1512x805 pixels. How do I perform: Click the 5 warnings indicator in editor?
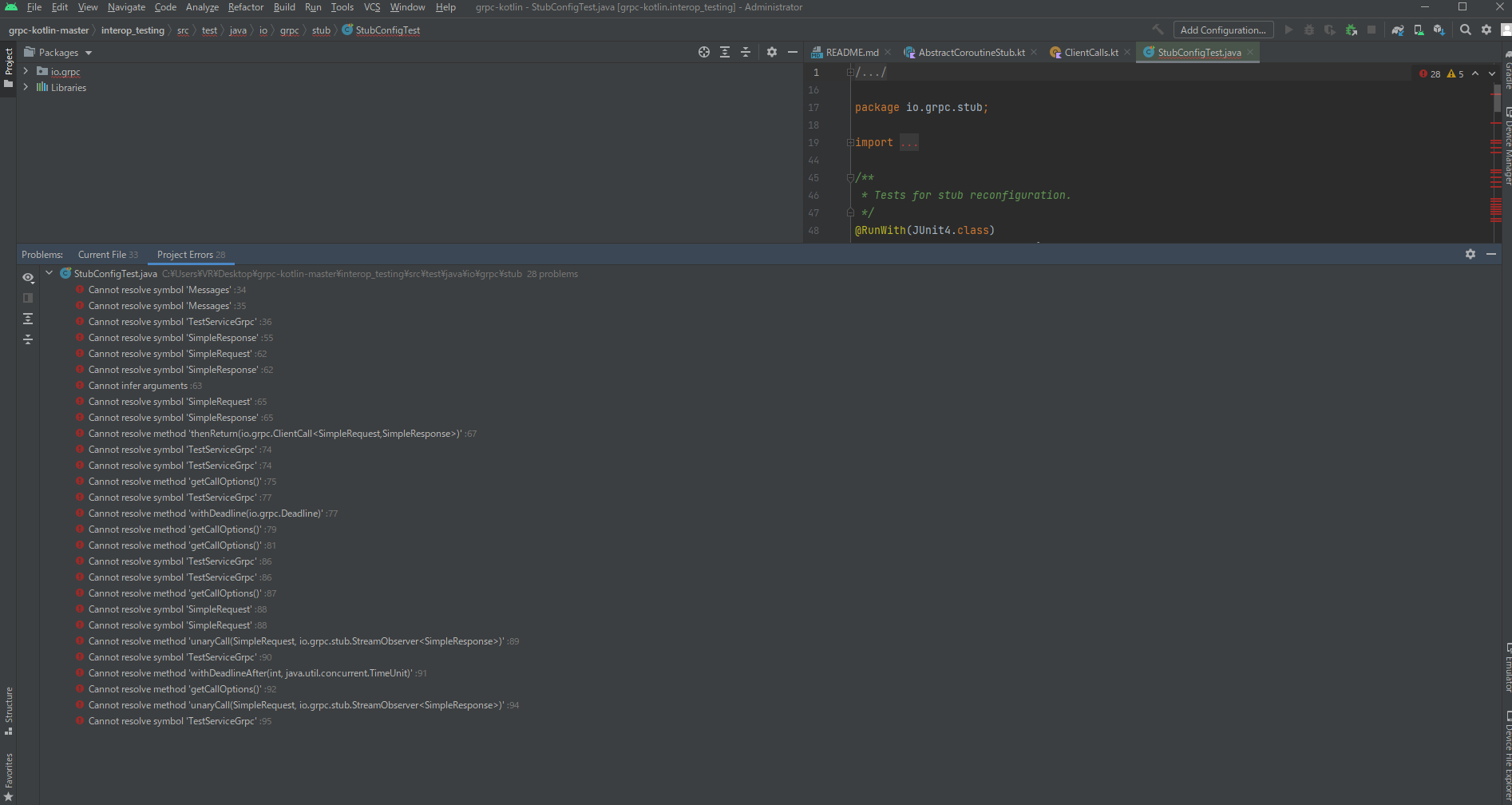click(x=1455, y=73)
